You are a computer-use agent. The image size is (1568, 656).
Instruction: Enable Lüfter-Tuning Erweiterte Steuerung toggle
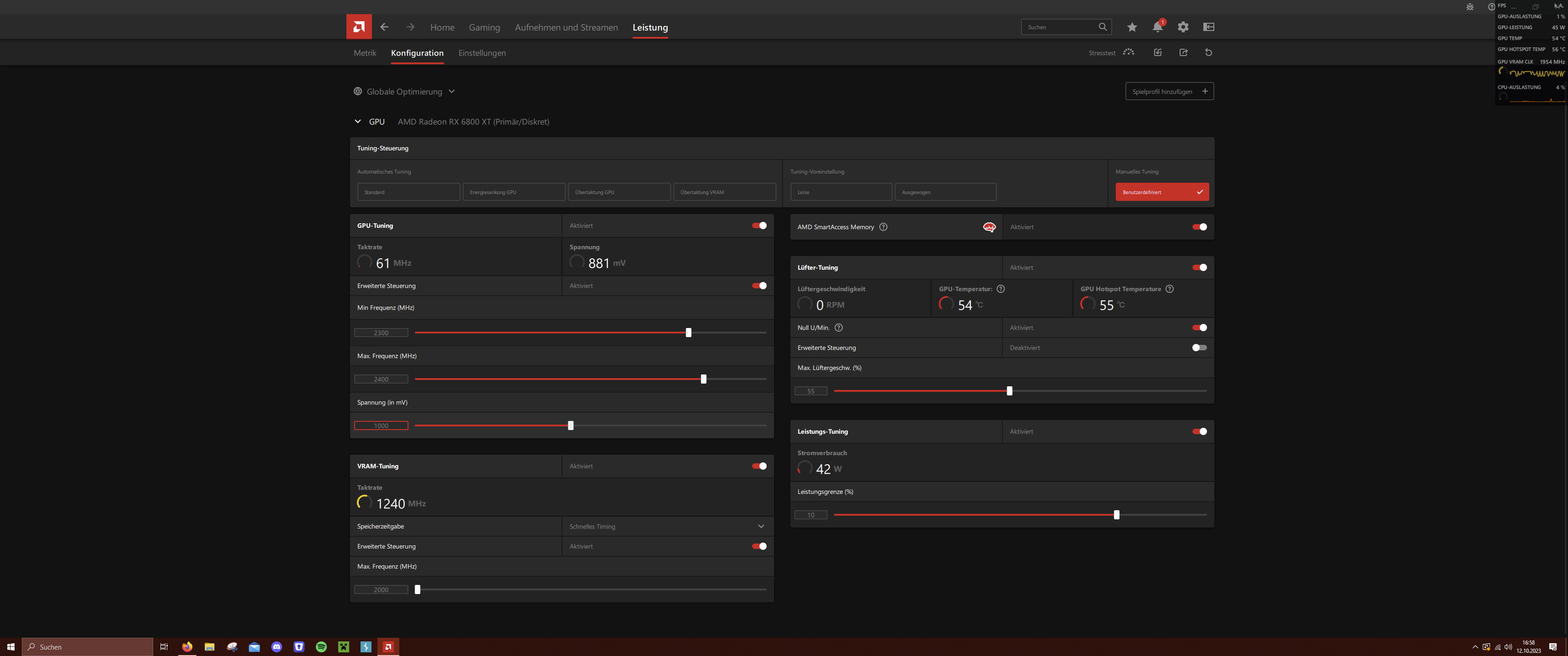tap(1199, 348)
